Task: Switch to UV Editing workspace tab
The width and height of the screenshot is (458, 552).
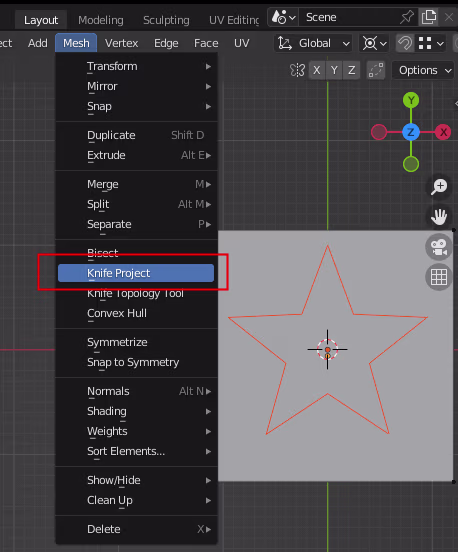Action: [x=234, y=20]
